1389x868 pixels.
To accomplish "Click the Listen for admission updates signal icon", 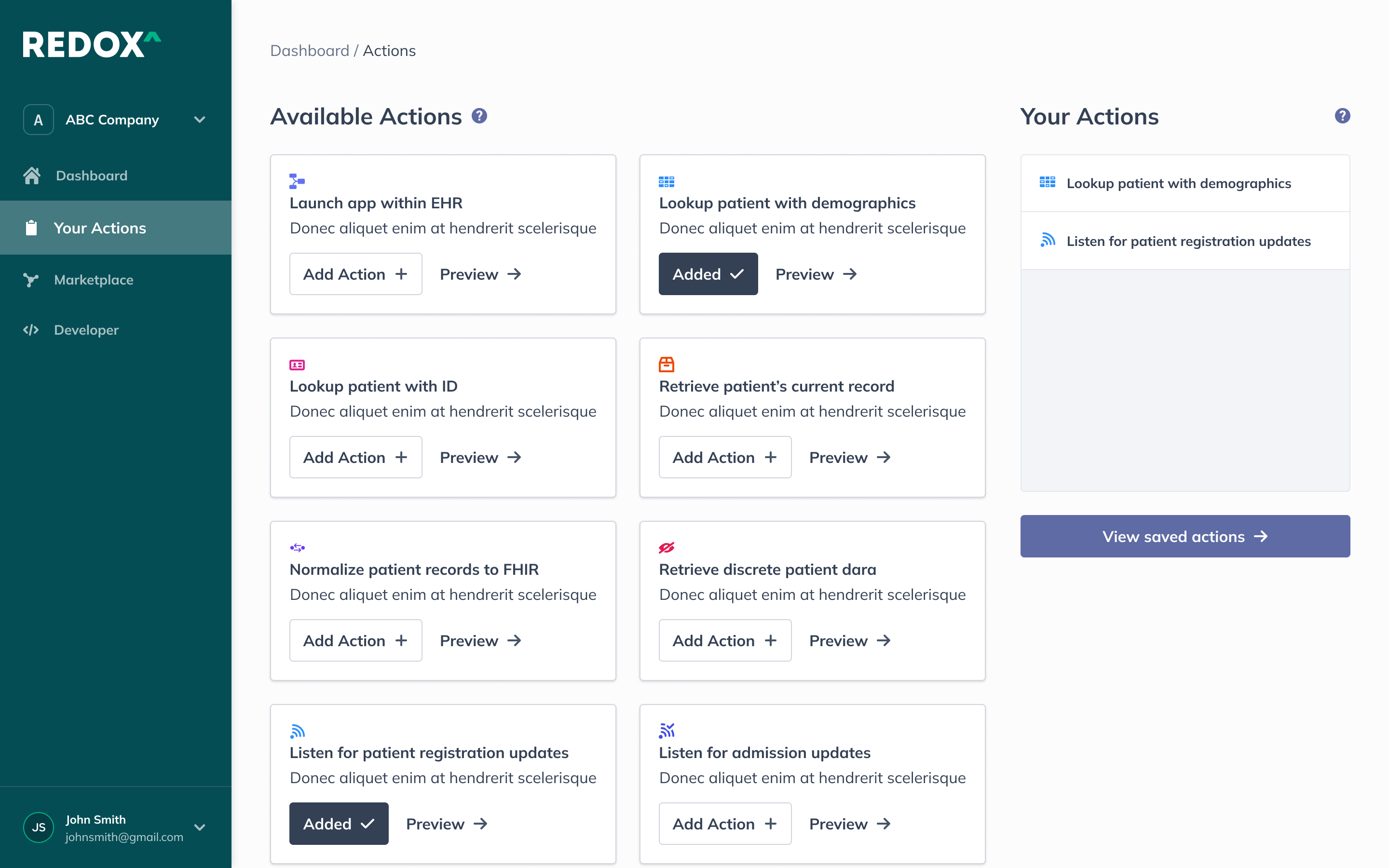I will tap(666, 731).
